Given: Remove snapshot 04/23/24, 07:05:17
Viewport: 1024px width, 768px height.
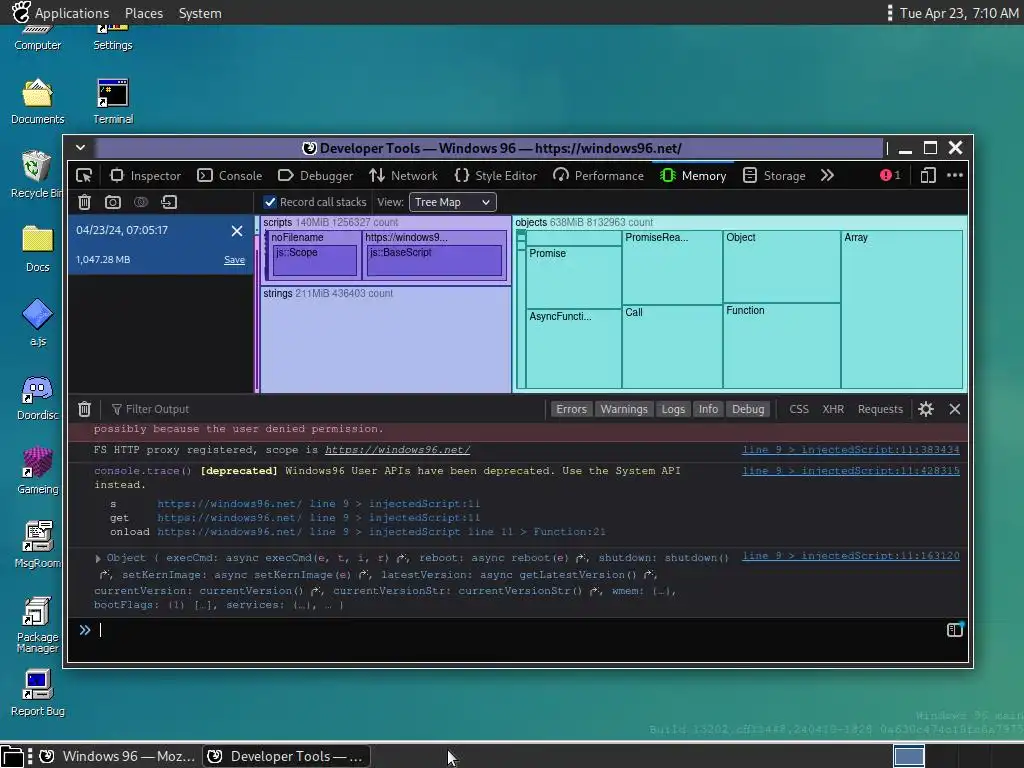Looking at the screenshot, I should pos(237,231).
